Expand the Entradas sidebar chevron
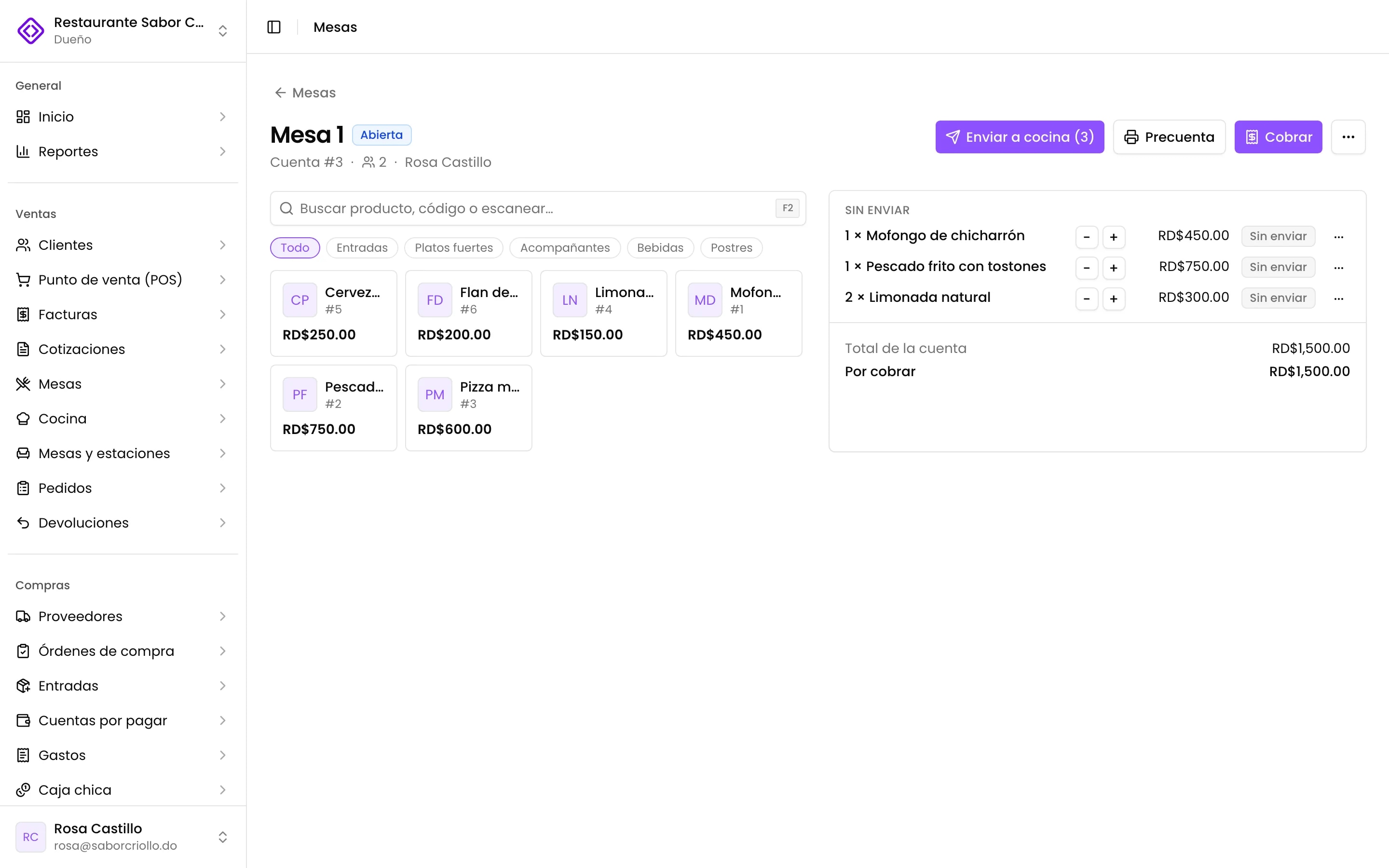Viewport: 1389px width, 868px height. pyautogui.click(x=223, y=685)
